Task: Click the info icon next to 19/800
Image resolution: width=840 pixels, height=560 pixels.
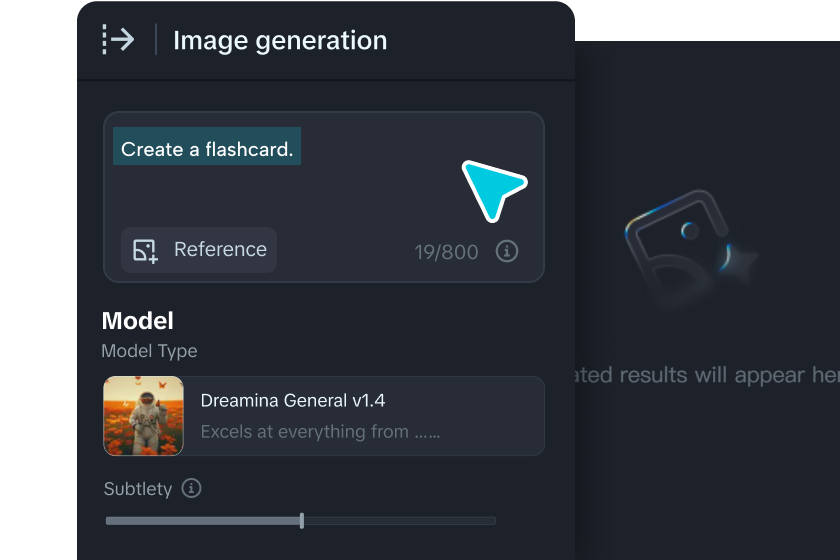Action: coord(506,251)
